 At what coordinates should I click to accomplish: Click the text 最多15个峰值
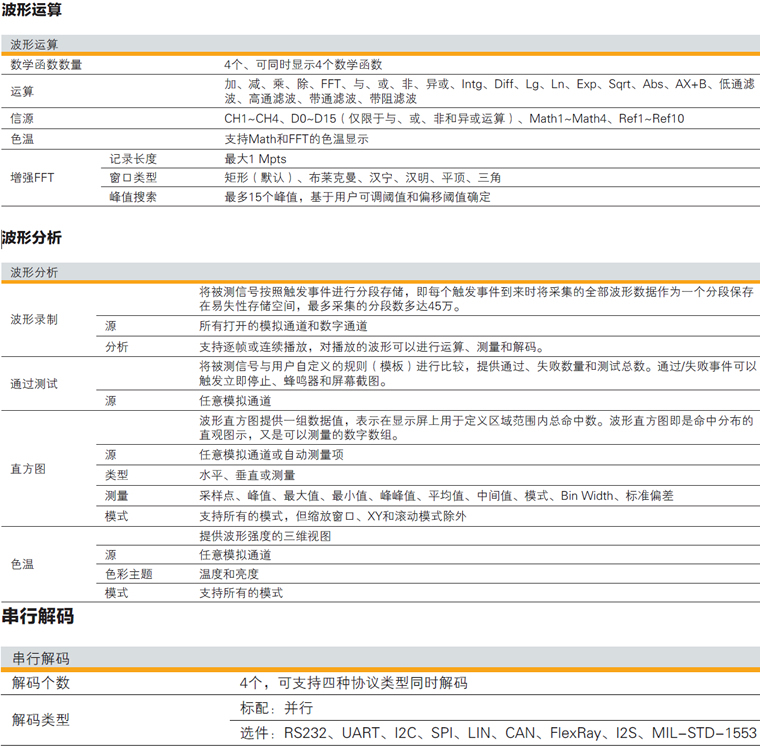coord(261,197)
